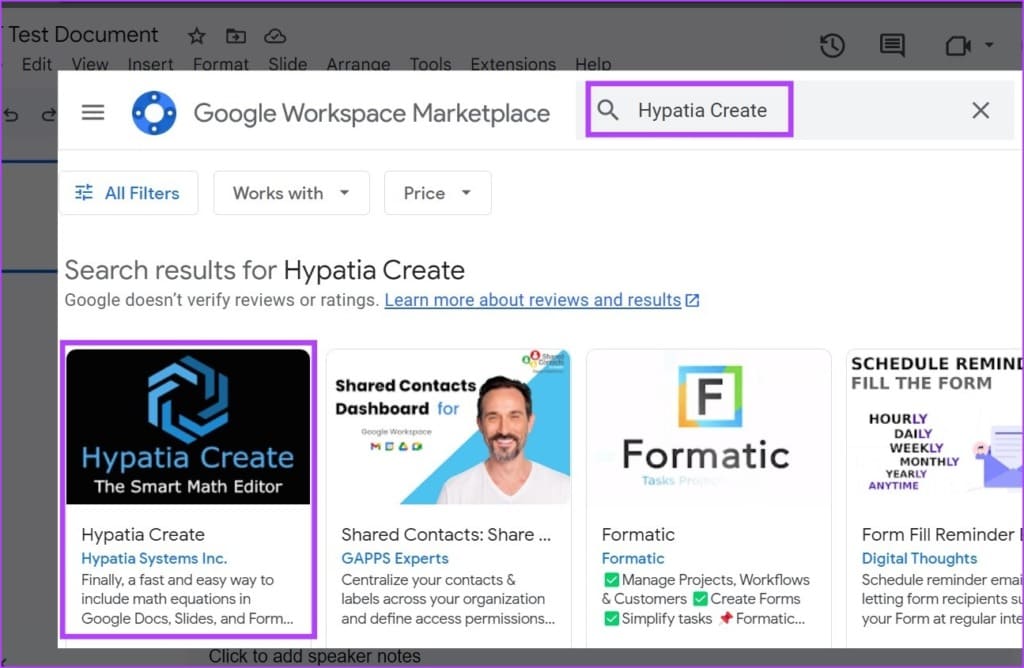Open dropdown arrow beside camera icon

(989, 45)
